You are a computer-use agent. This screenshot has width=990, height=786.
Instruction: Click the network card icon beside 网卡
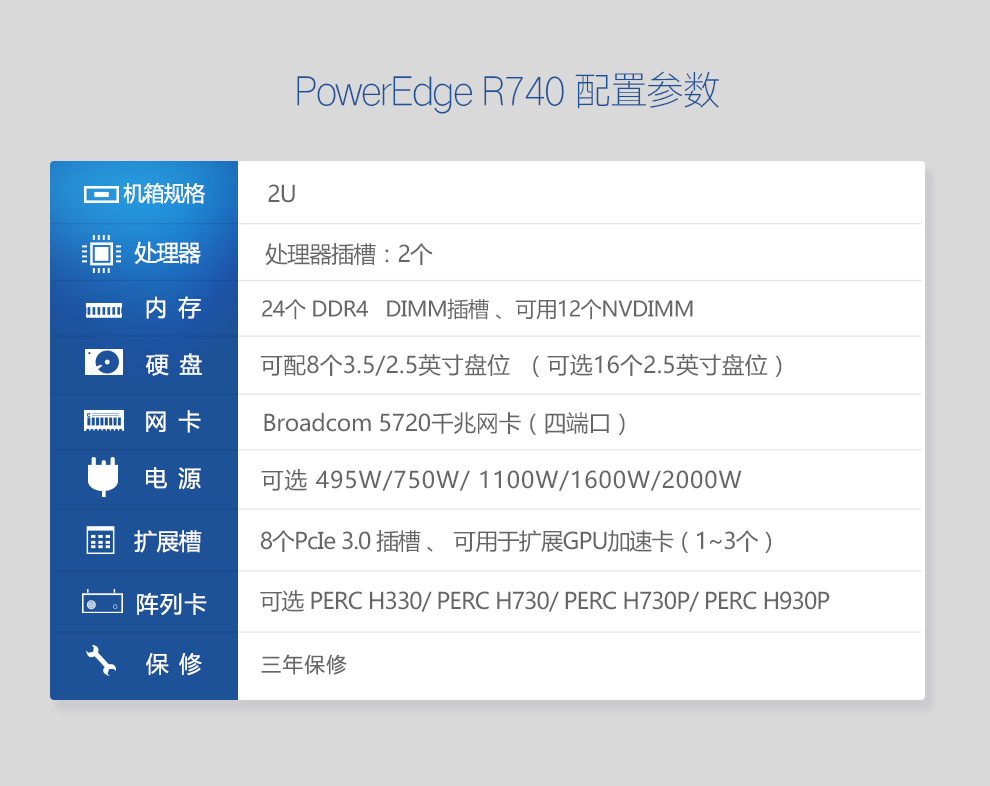[104, 420]
